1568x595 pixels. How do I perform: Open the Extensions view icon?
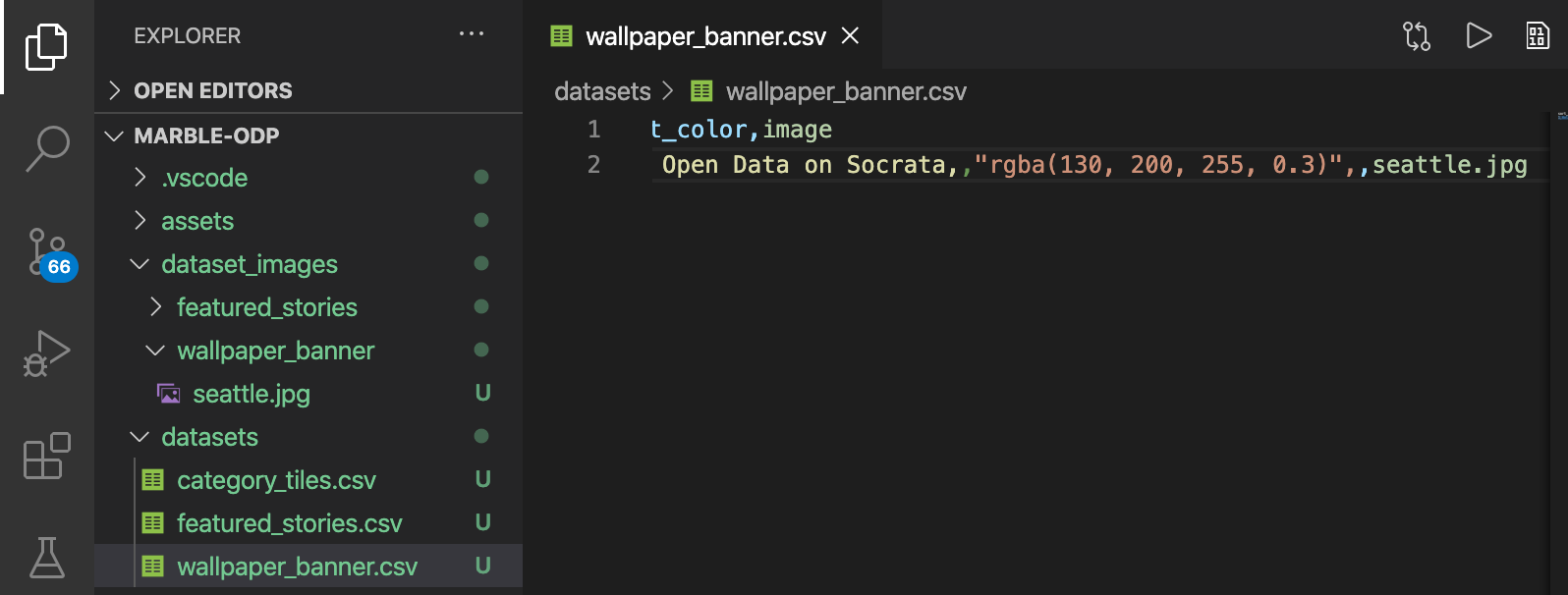[46, 456]
